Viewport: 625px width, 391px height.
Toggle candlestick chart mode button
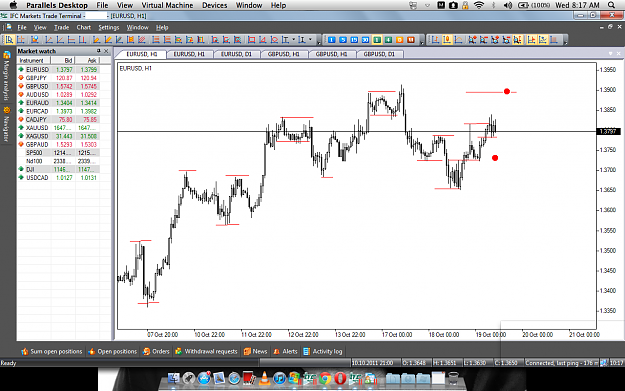click(447, 39)
